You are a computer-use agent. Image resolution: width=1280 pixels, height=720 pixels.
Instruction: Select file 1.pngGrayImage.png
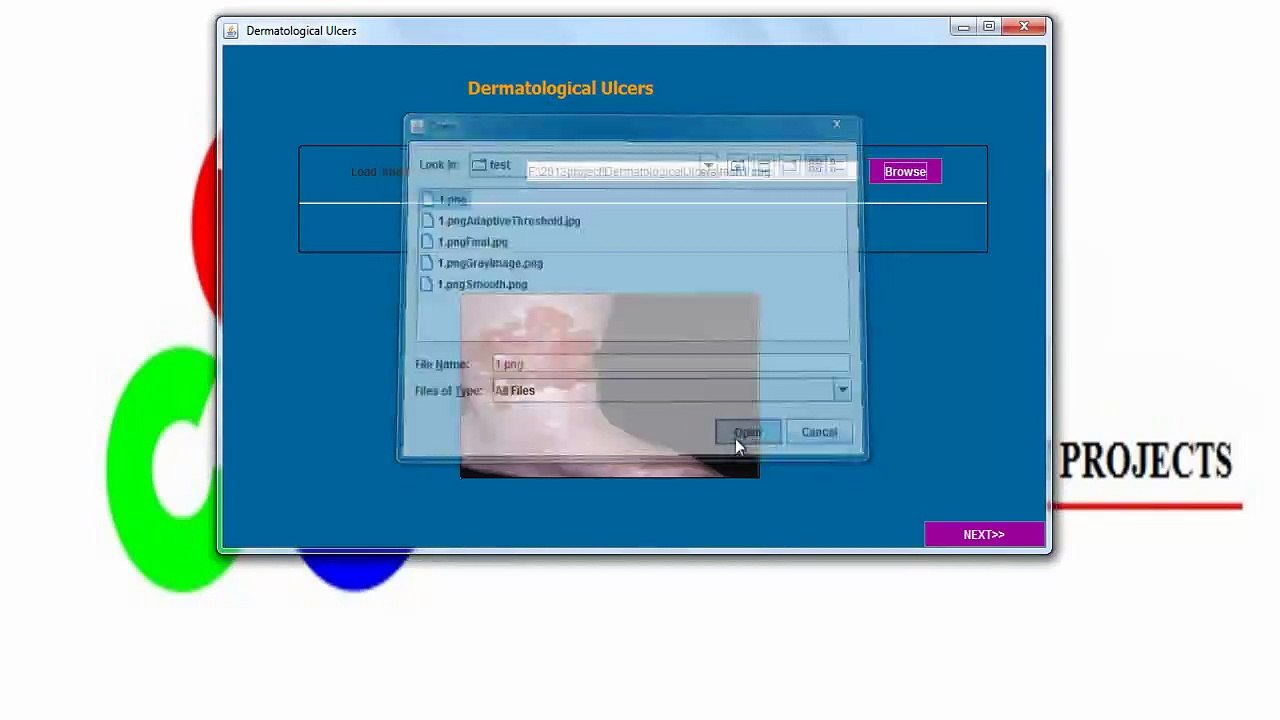click(x=482, y=263)
